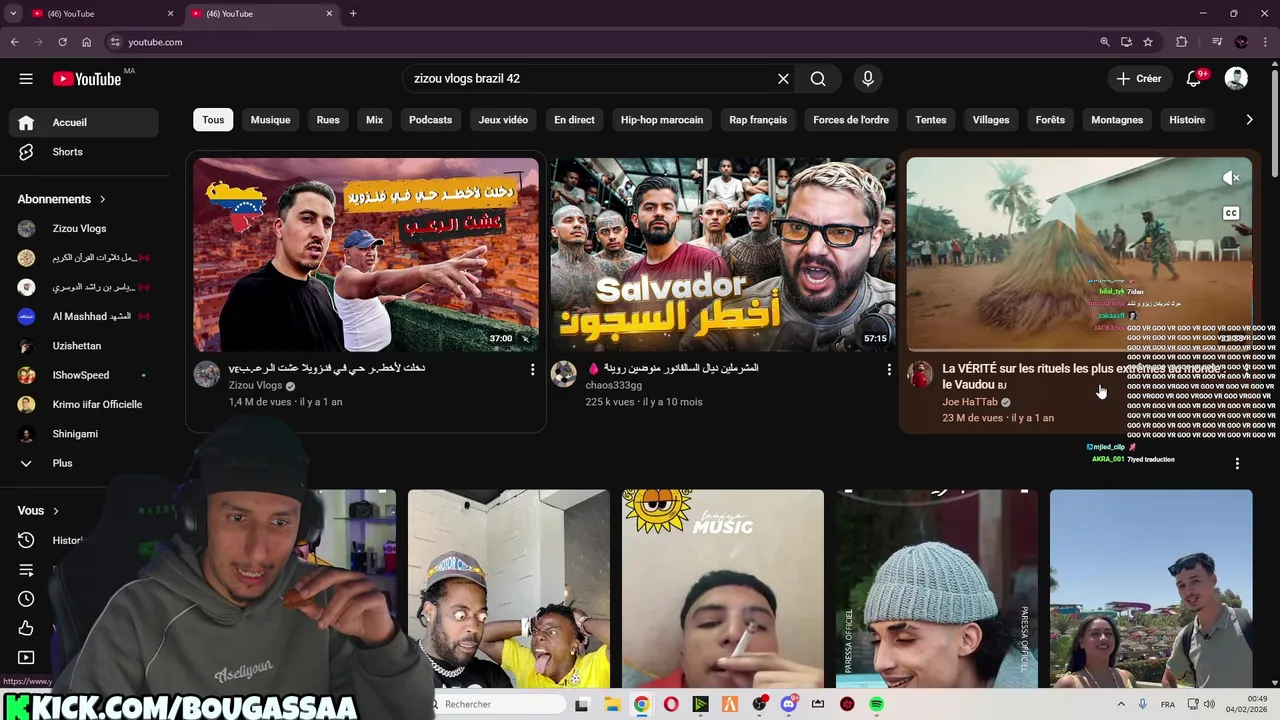This screenshot has height=720, width=1280.
Task: Open the Joe HaTTab channel link
Action: point(970,402)
